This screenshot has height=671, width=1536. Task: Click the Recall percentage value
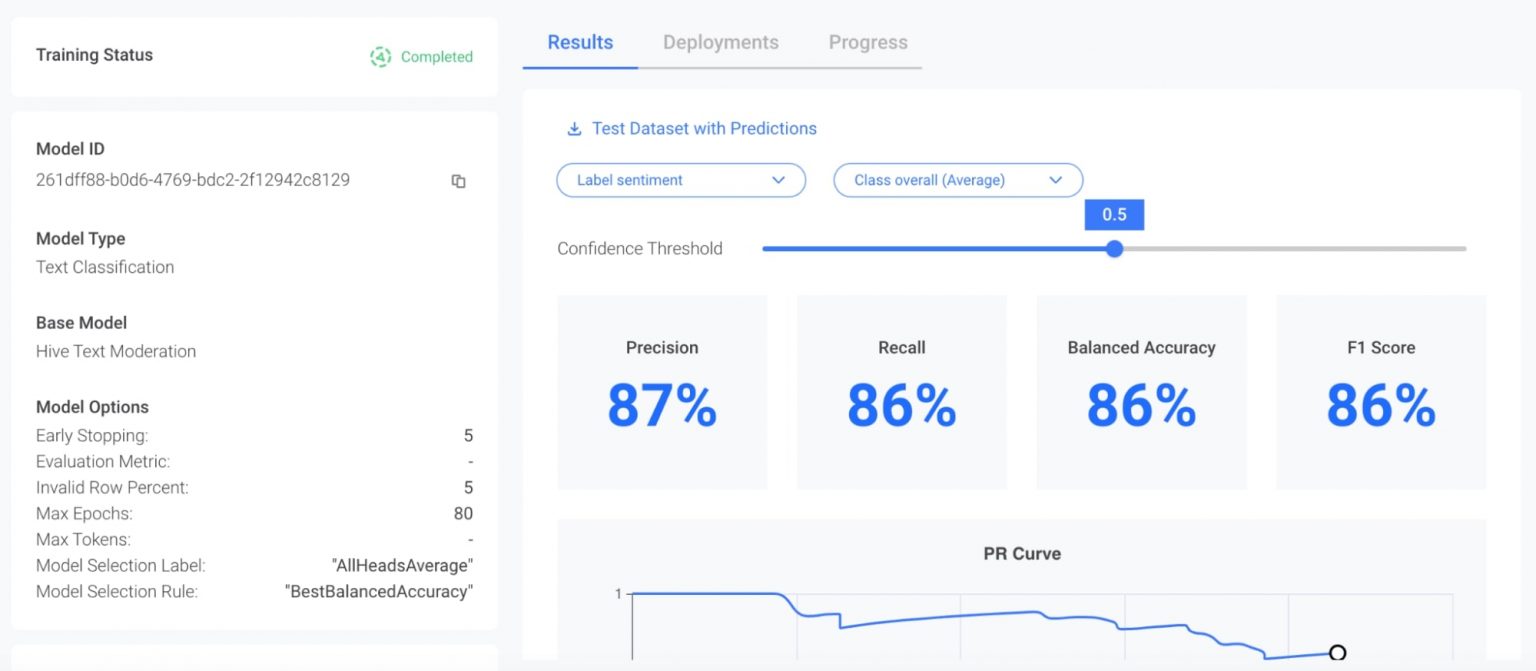point(901,405)
